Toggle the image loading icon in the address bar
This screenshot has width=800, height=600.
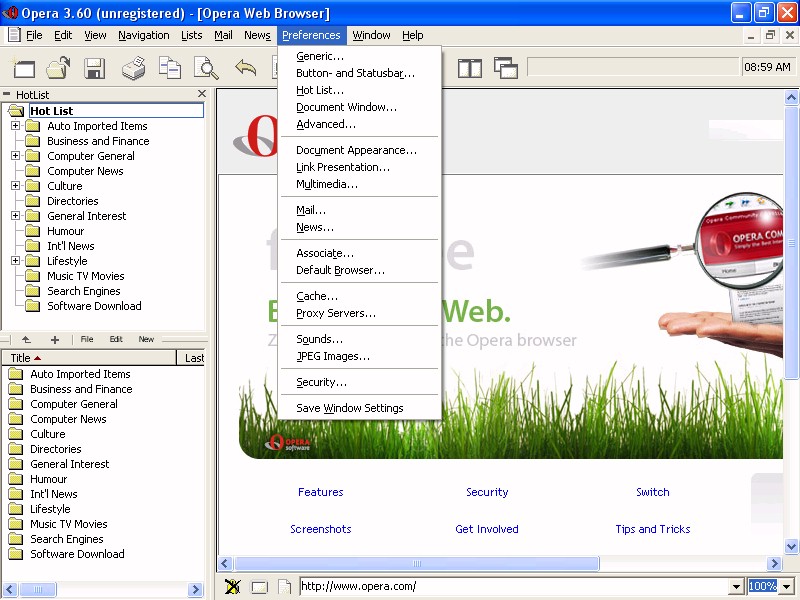click(x=233, y=586)
